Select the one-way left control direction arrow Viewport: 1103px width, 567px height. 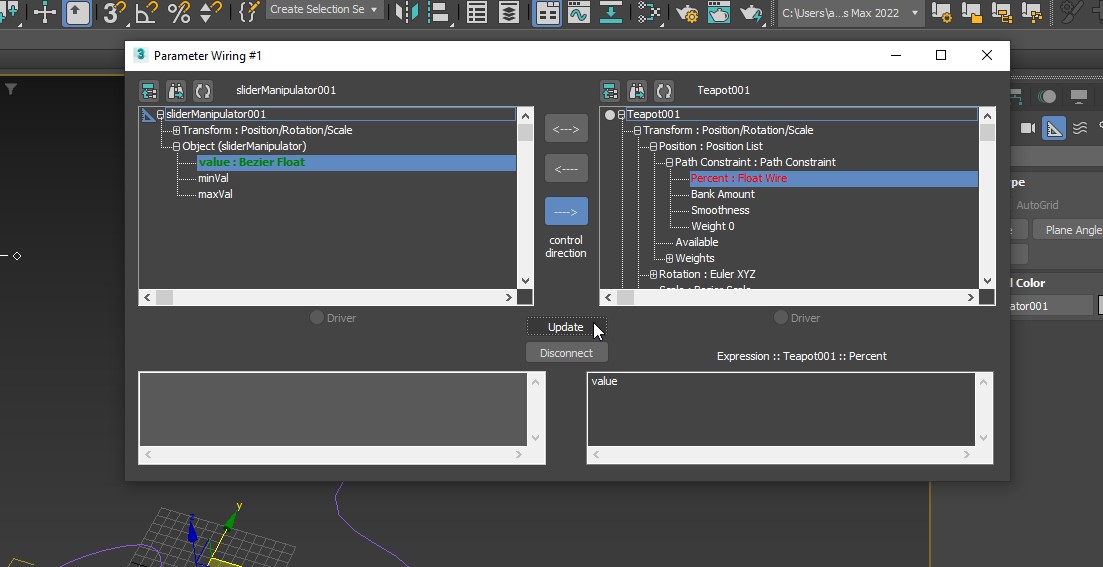[566, 169]
